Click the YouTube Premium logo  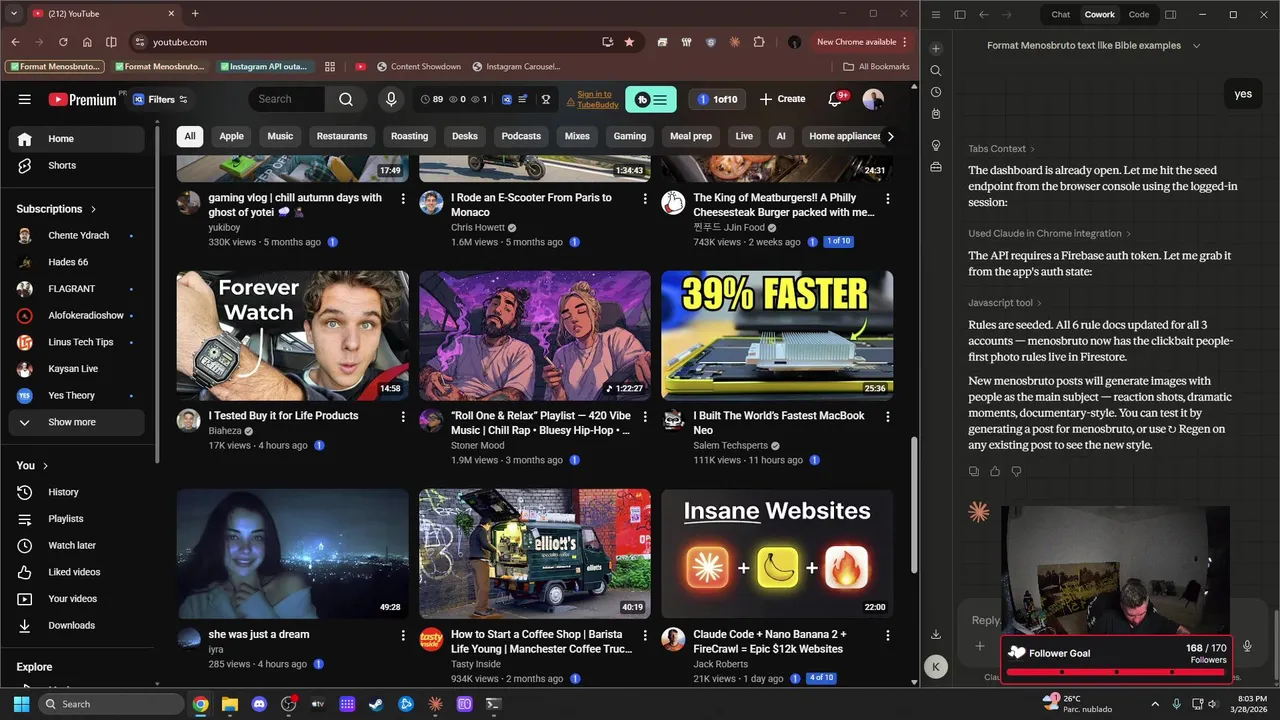click(83, 99)
